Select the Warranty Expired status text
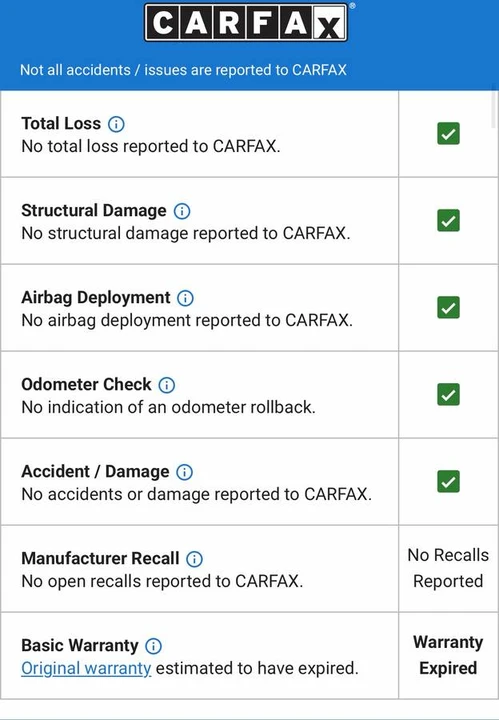The height and width of the screenshot is (720, 499). 448,655
